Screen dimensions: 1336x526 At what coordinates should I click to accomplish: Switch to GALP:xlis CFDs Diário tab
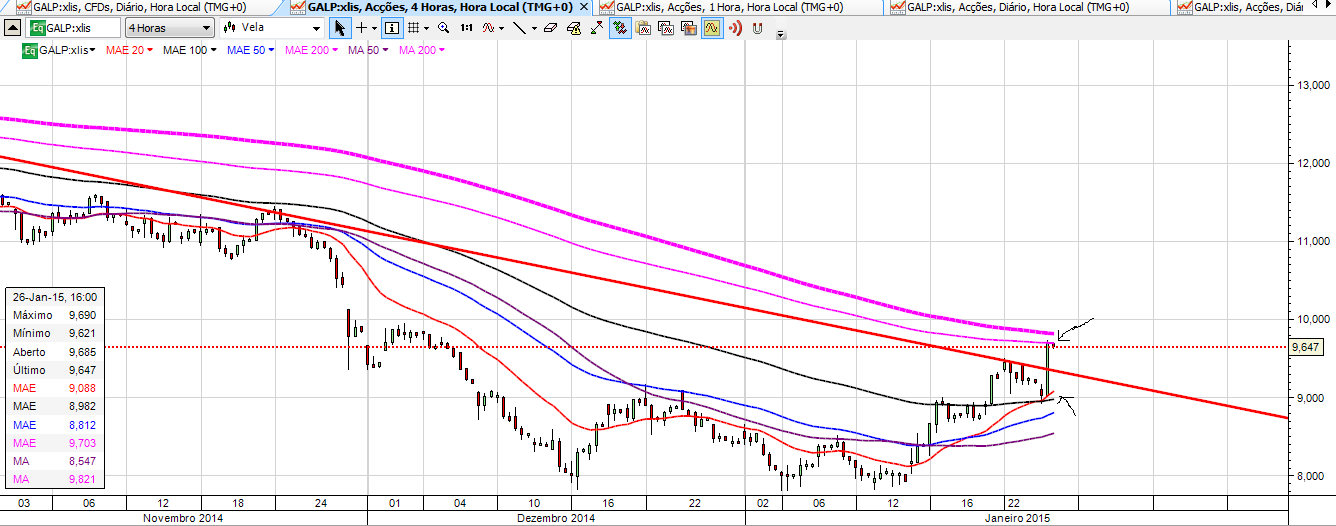pos(133,7)
